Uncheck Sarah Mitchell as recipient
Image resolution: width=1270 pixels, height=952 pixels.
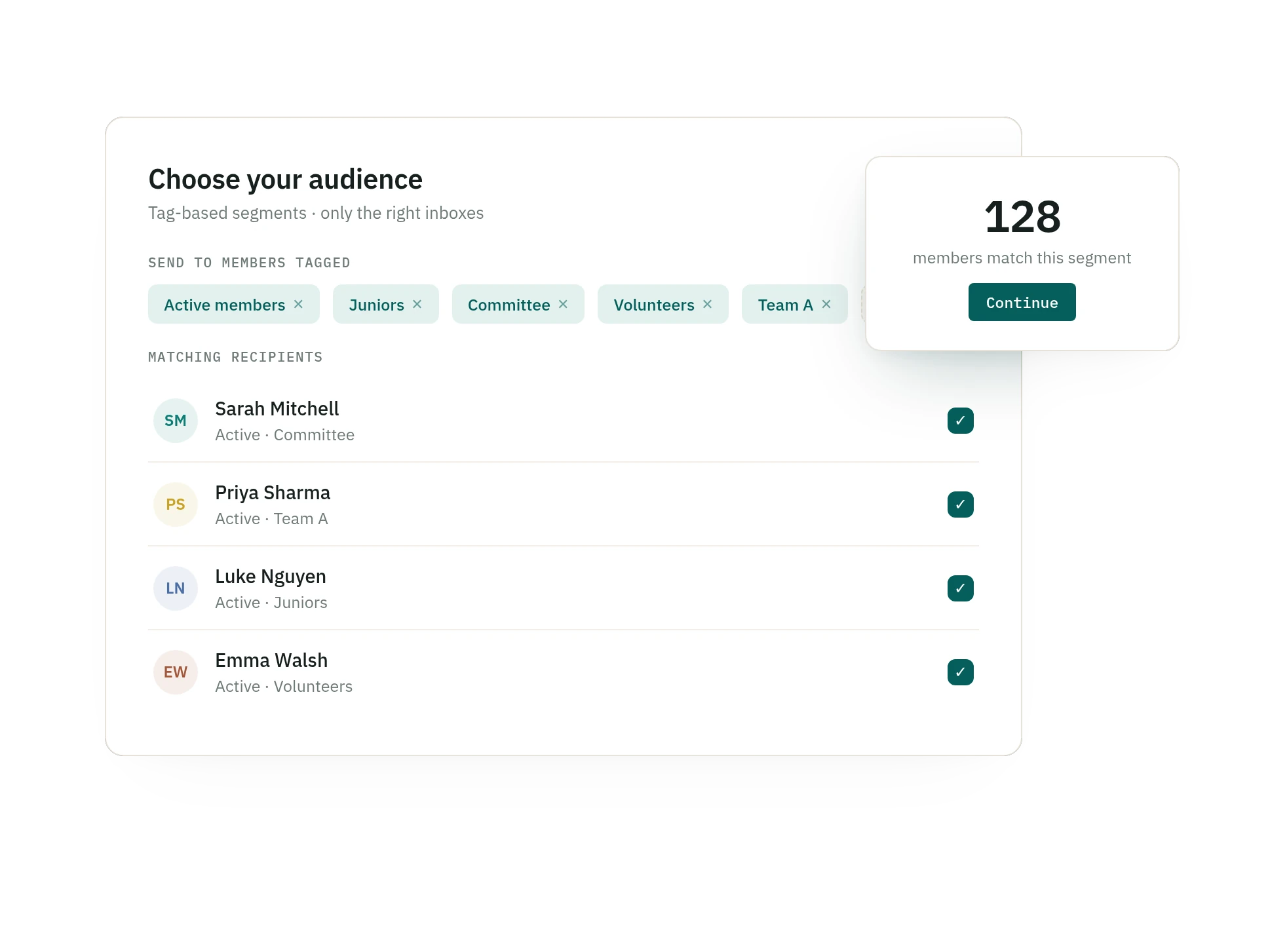click(x=960, y=421)
